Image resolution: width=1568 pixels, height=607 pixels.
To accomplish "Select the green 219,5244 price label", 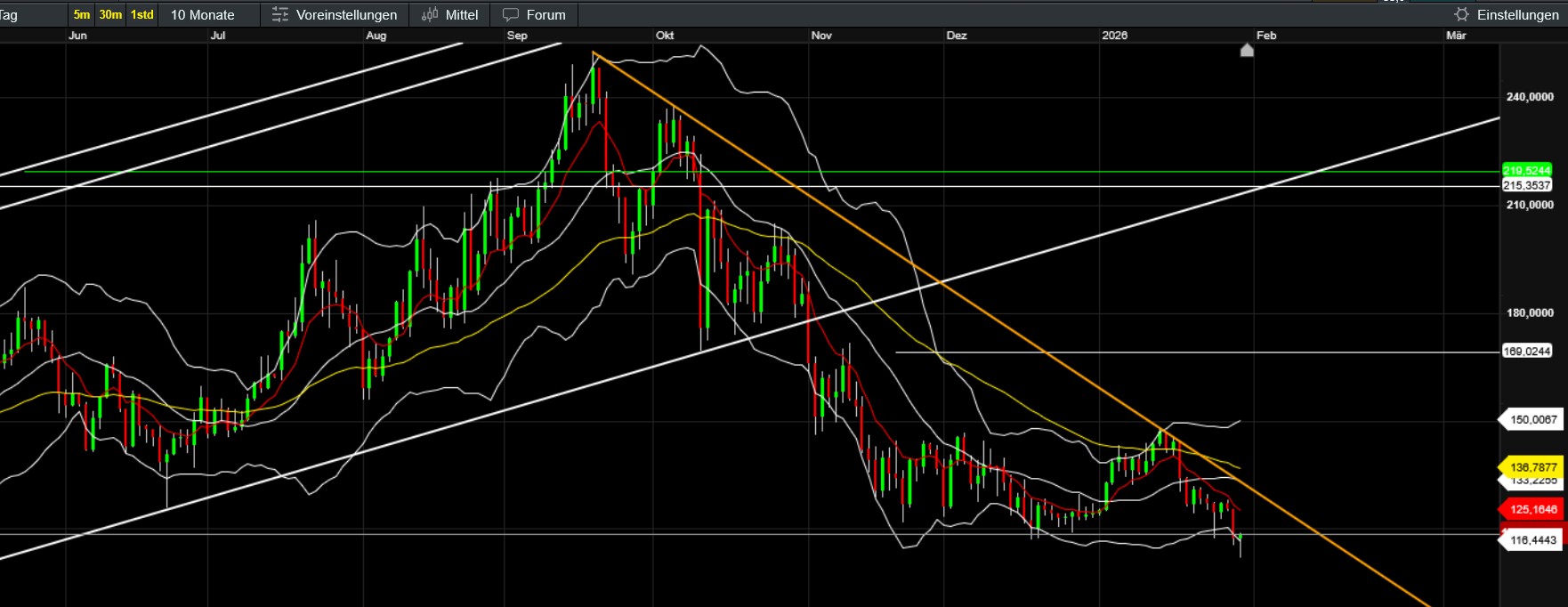I will [1526, 170].
